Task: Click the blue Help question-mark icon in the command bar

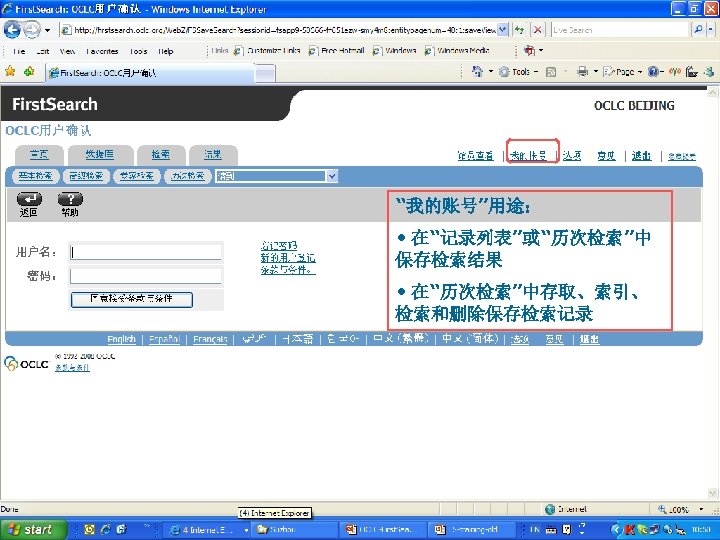Action: click(x=653, y=72)
